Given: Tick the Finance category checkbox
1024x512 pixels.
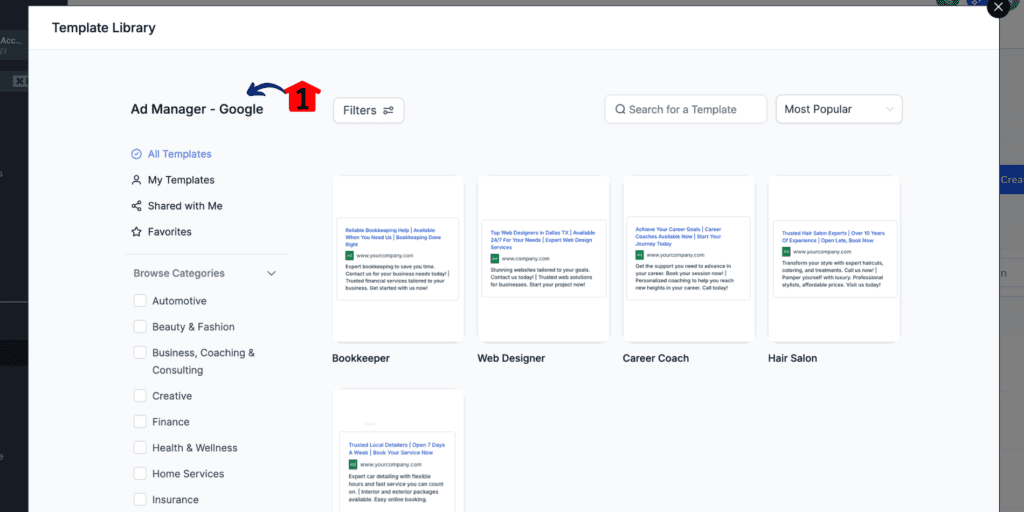Looking at the screenshot, I should 140,422.
